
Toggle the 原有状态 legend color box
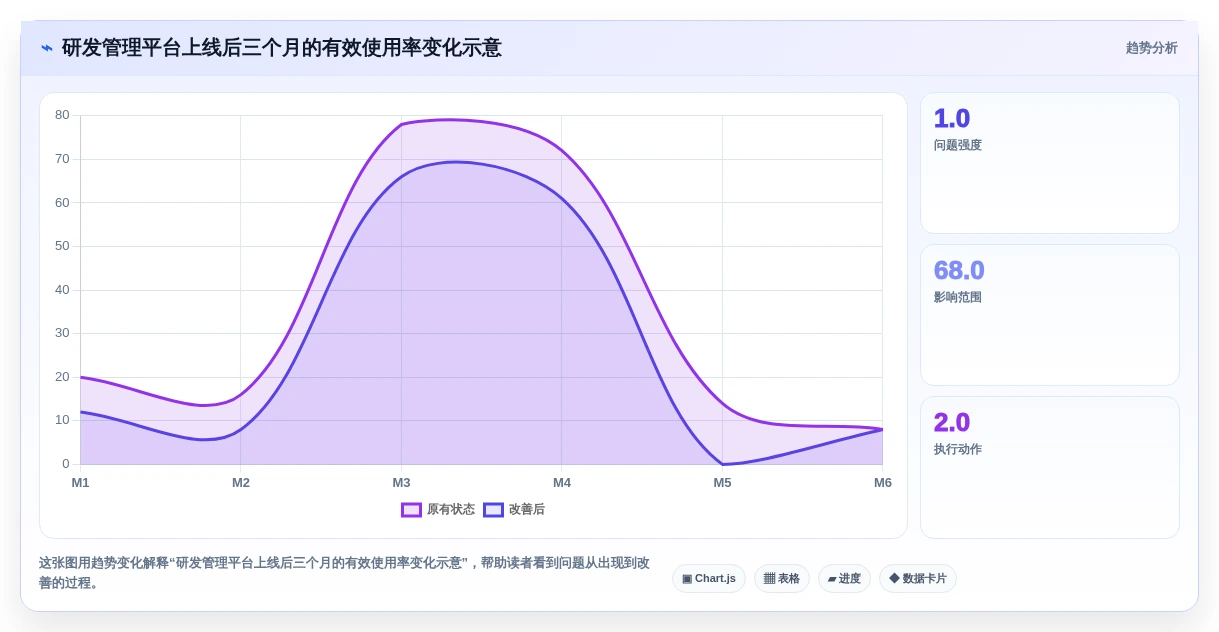coord(411,509)
